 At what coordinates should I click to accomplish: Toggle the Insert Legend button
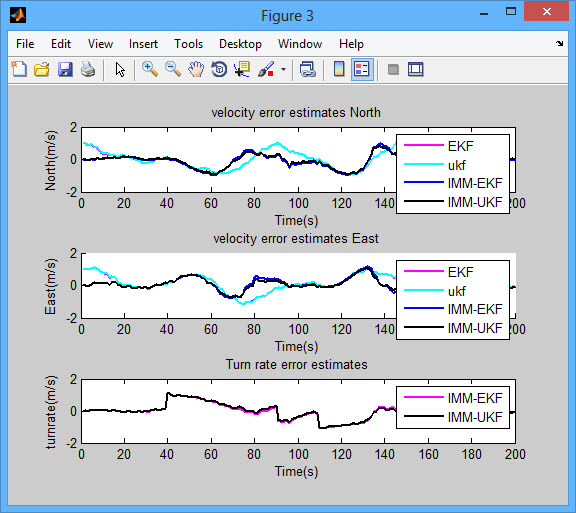362,69
